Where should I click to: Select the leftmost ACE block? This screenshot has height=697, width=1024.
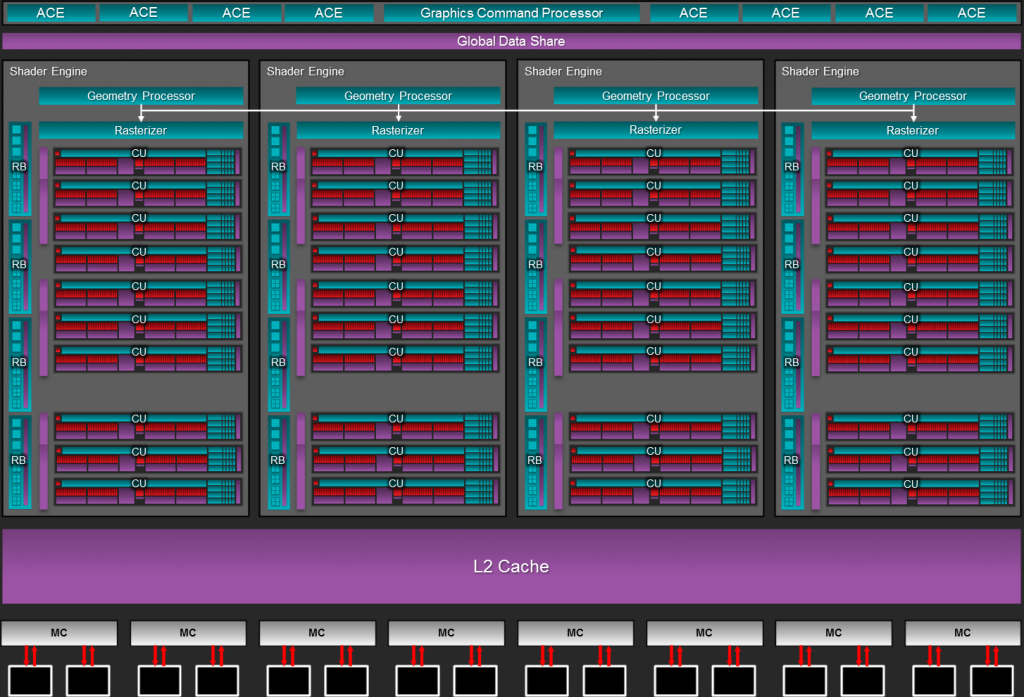click(50, 13)
